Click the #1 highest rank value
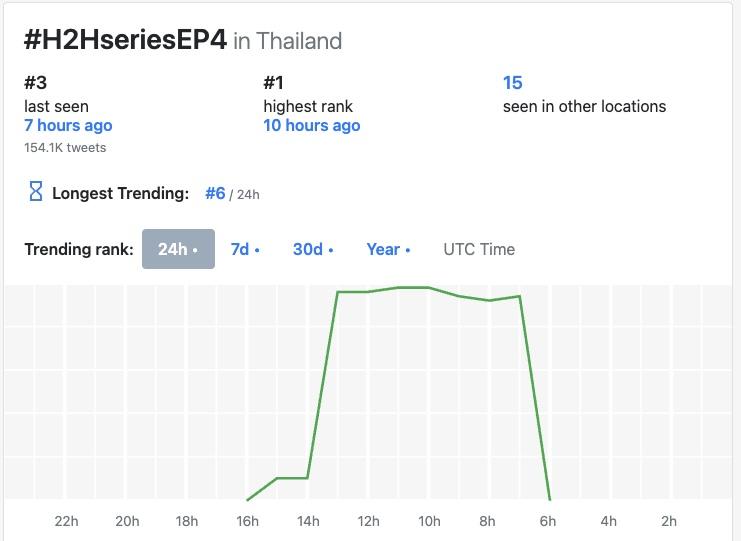 (275, 83)
